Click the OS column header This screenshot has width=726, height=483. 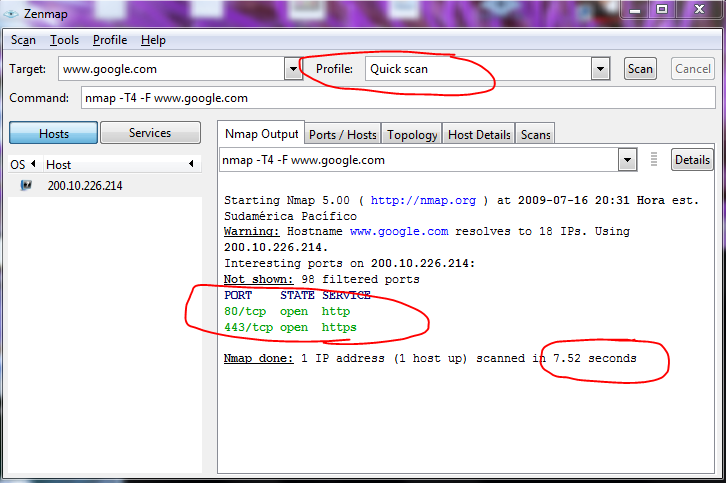point(25,164)
